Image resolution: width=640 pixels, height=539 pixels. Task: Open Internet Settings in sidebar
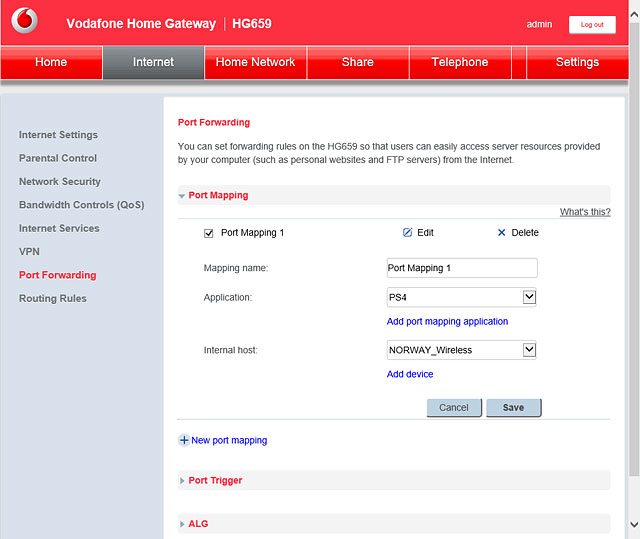pos(58,135)
